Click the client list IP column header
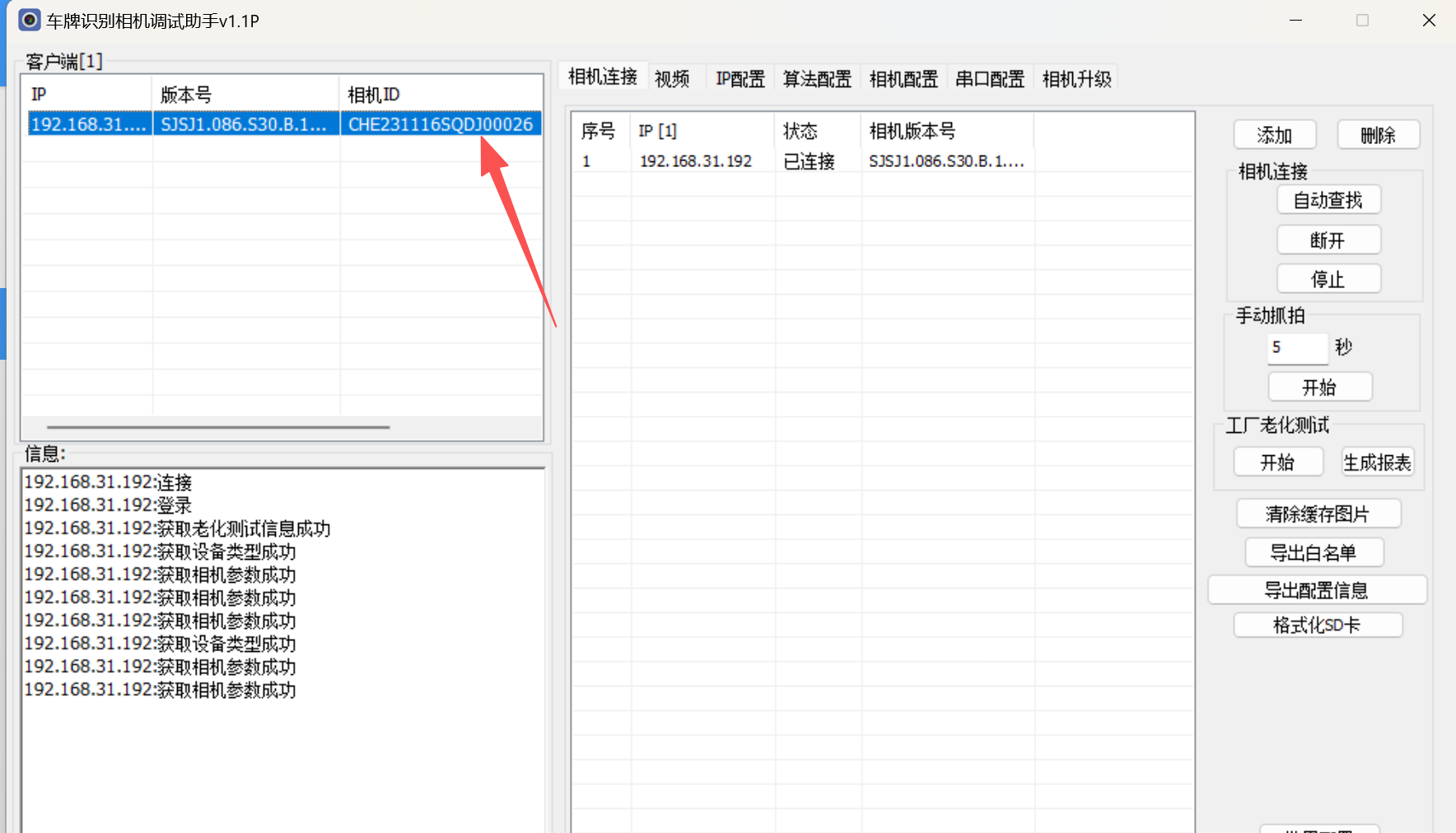This screenshot has height=833, width=1456. pos(87,95)
